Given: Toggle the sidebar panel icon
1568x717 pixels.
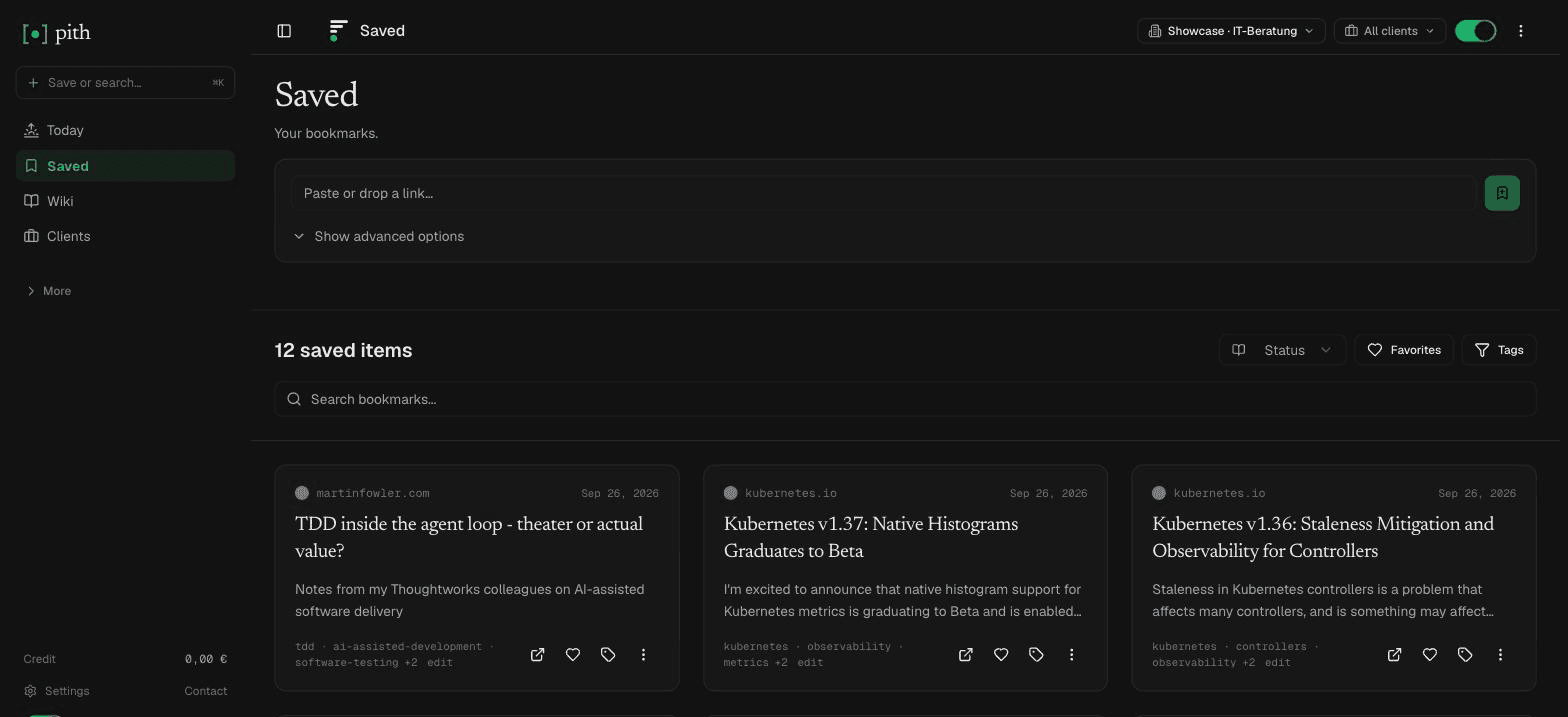Looking at the screenshot, I should point(284,31).
